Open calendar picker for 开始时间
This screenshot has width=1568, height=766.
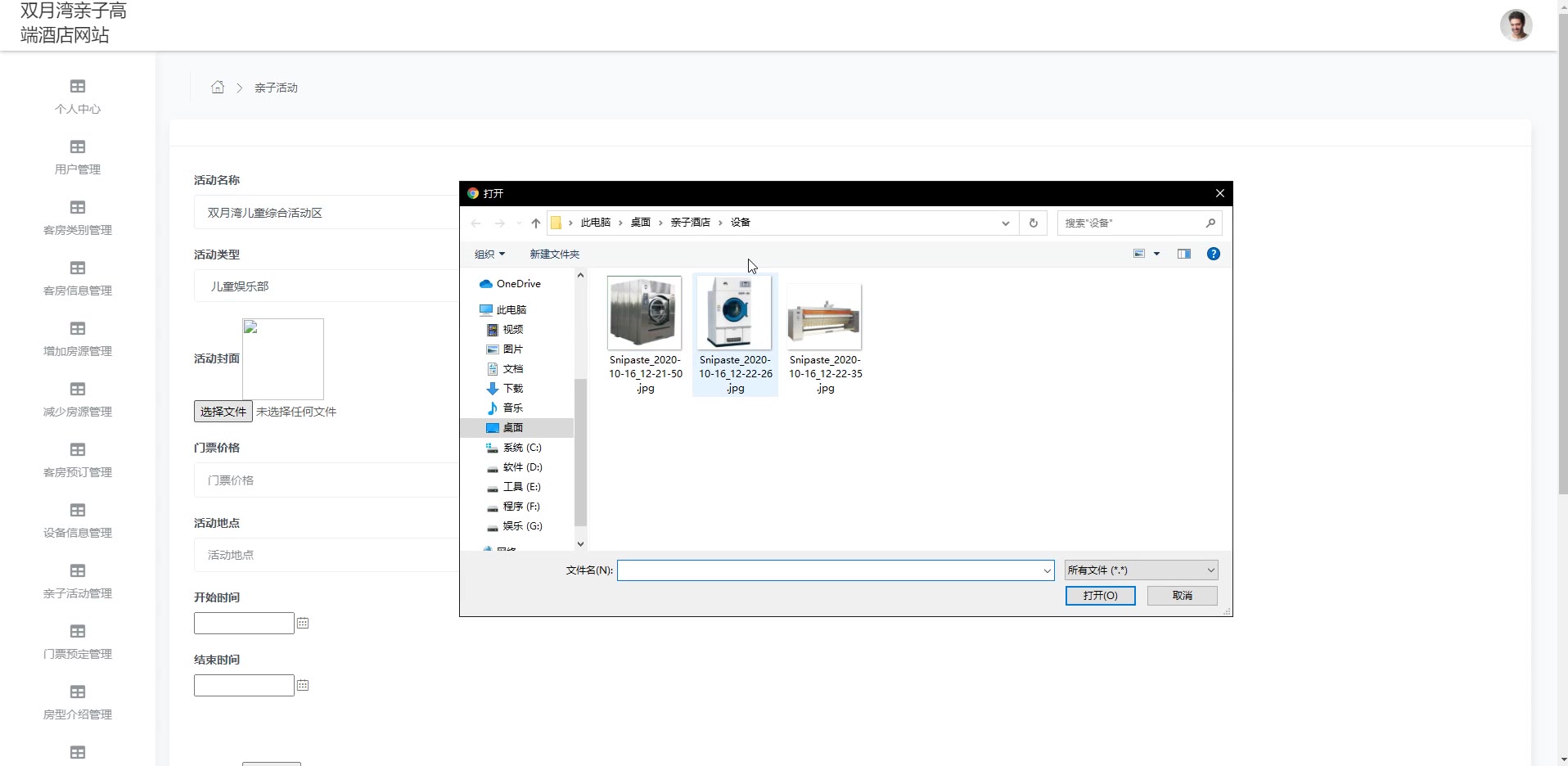303,624
